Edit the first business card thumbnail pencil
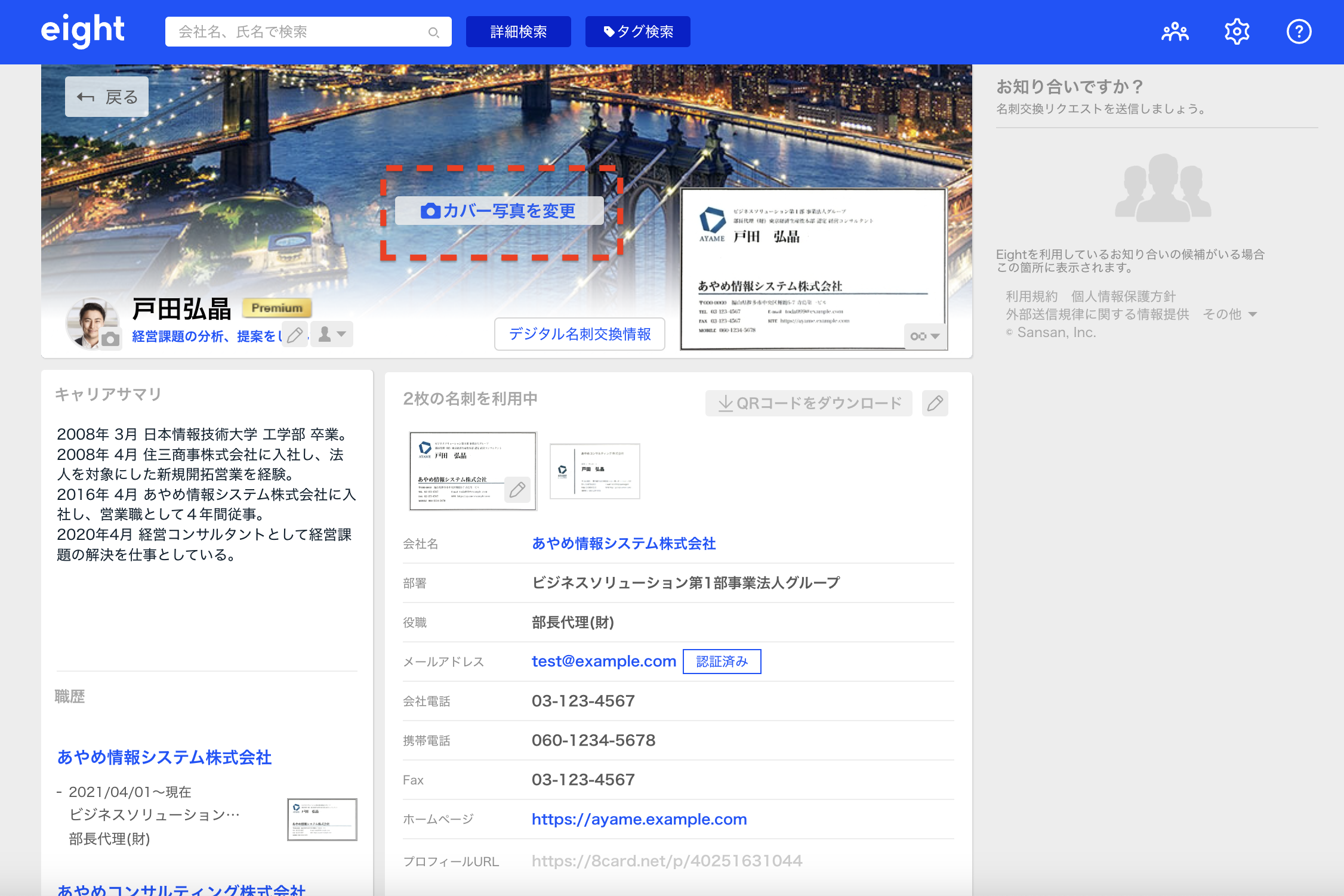 517,490
